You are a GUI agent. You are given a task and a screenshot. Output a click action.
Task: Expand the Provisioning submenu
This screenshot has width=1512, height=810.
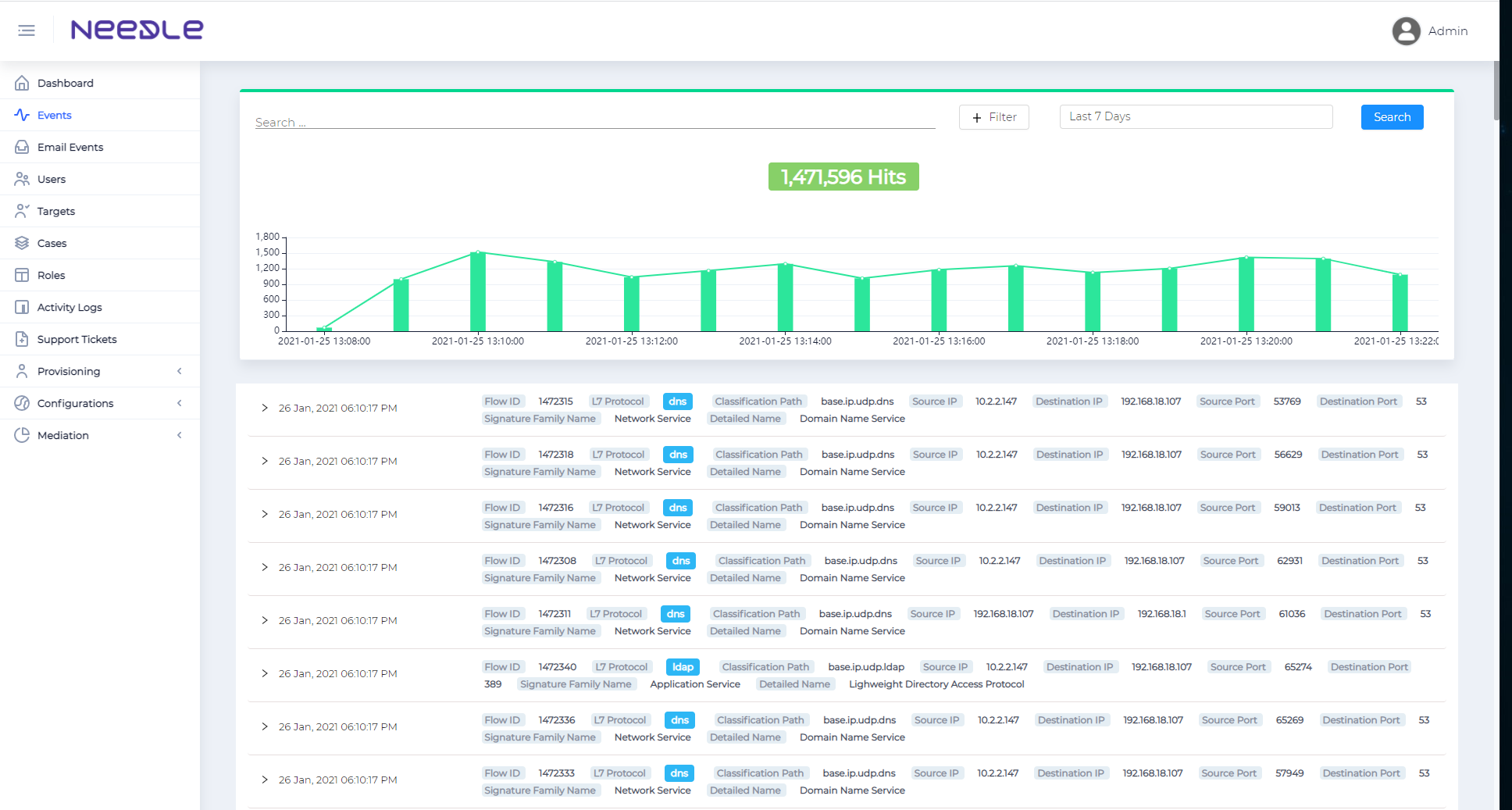[x=179, y=371]
